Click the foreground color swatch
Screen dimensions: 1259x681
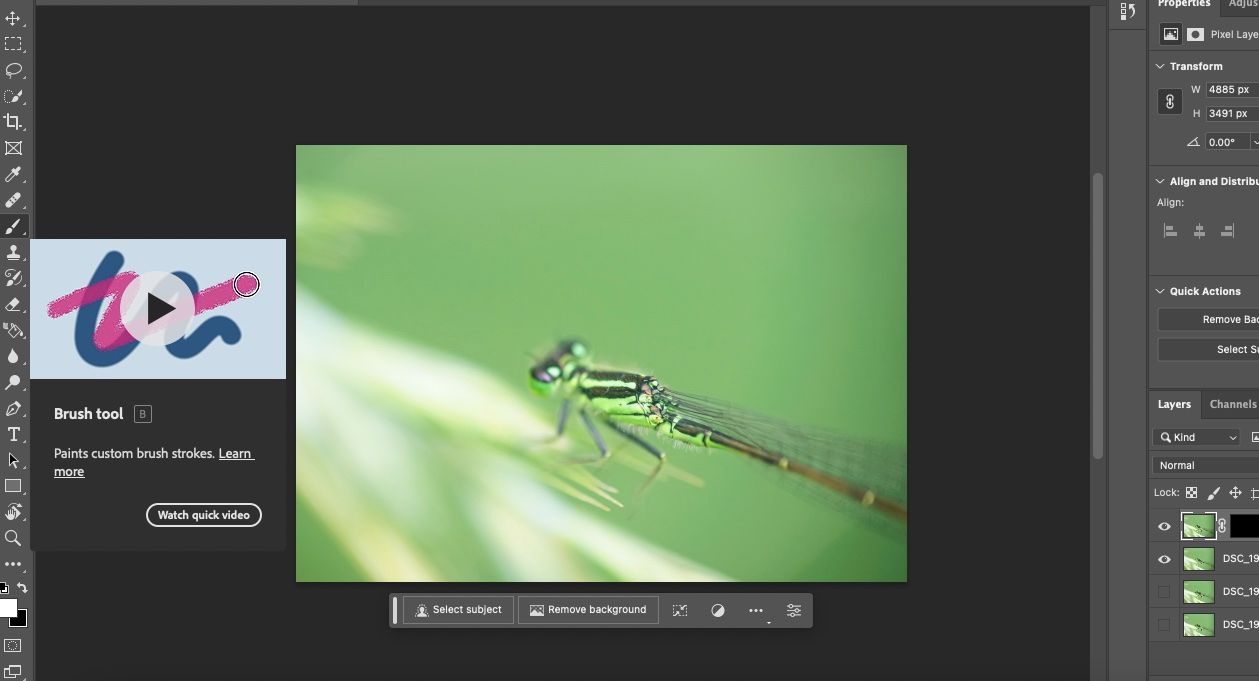tap(8, 607)
